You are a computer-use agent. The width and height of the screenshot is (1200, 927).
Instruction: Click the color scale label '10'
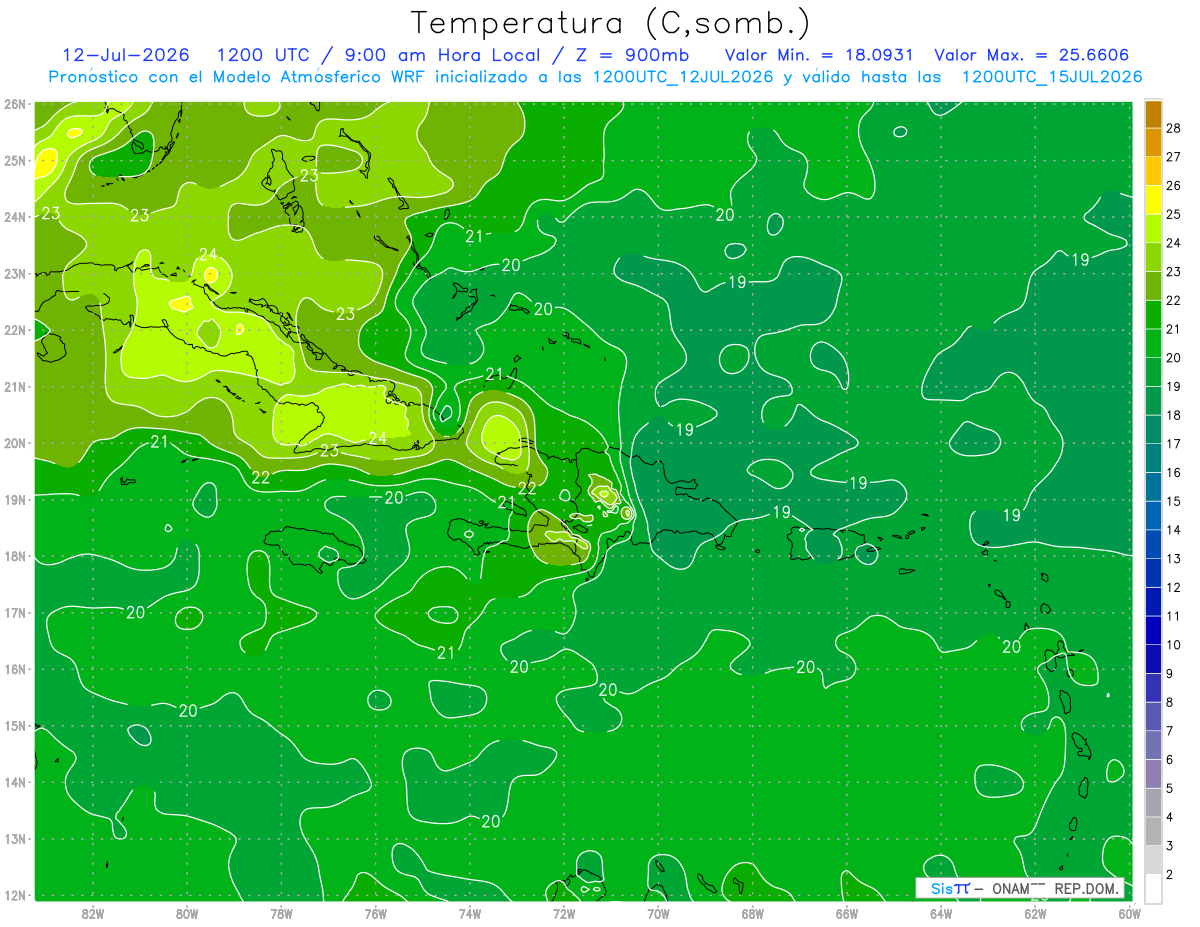coord(1173,644)
